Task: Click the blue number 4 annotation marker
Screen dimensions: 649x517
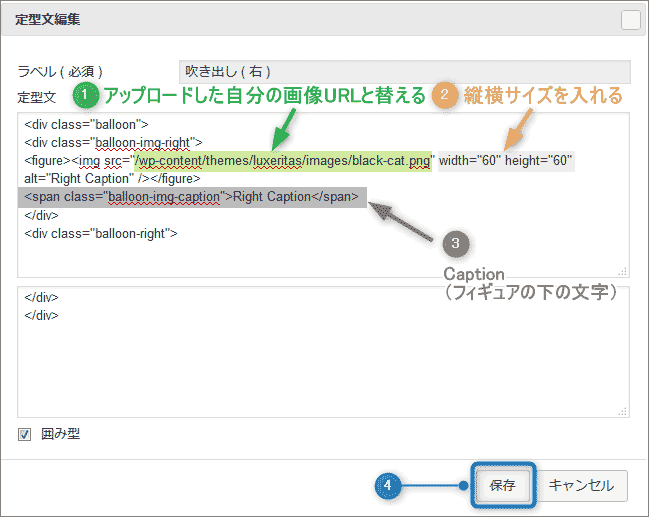Action: coord(388,485)
